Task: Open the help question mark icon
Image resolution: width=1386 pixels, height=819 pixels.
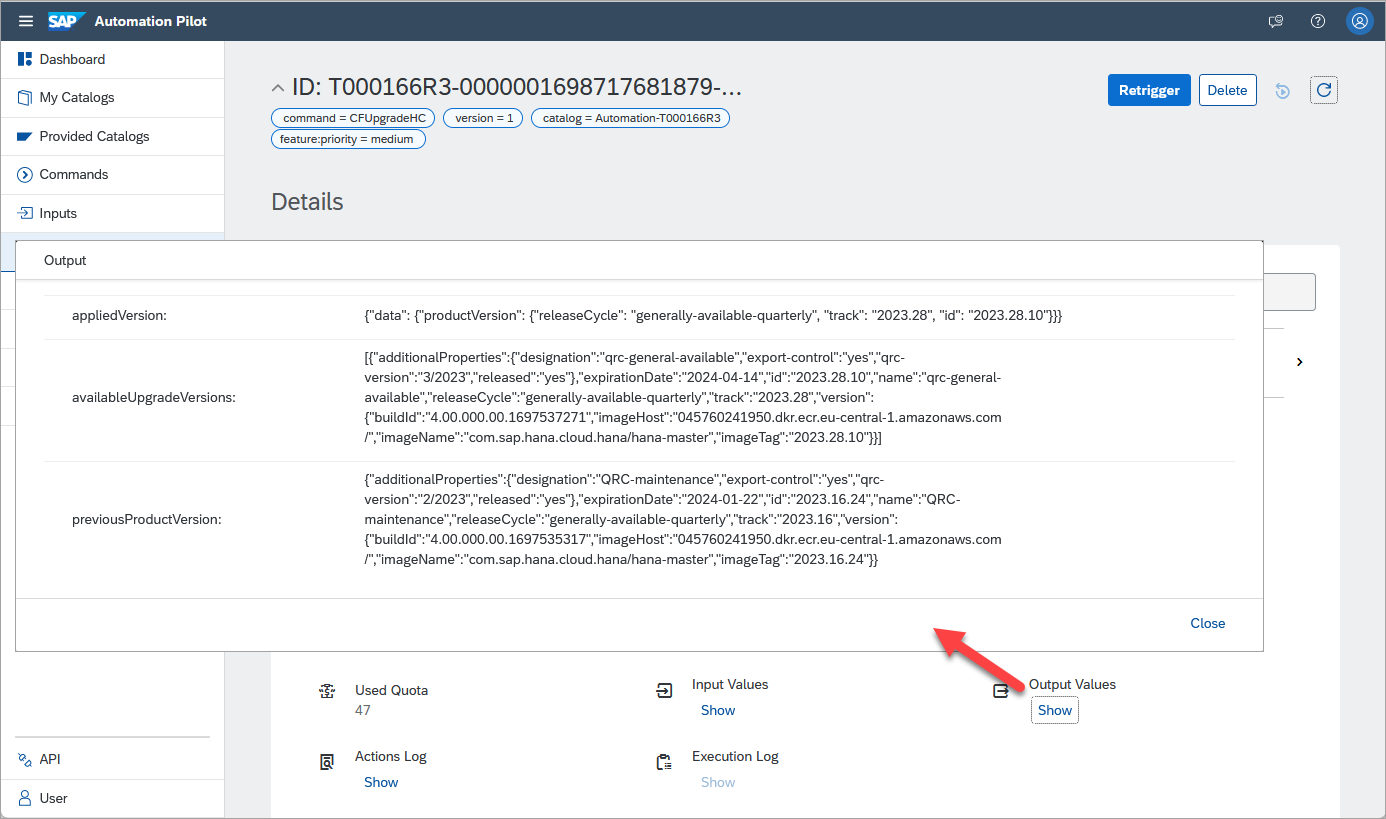Action: pyautogui.click(x=1318, y=21)
